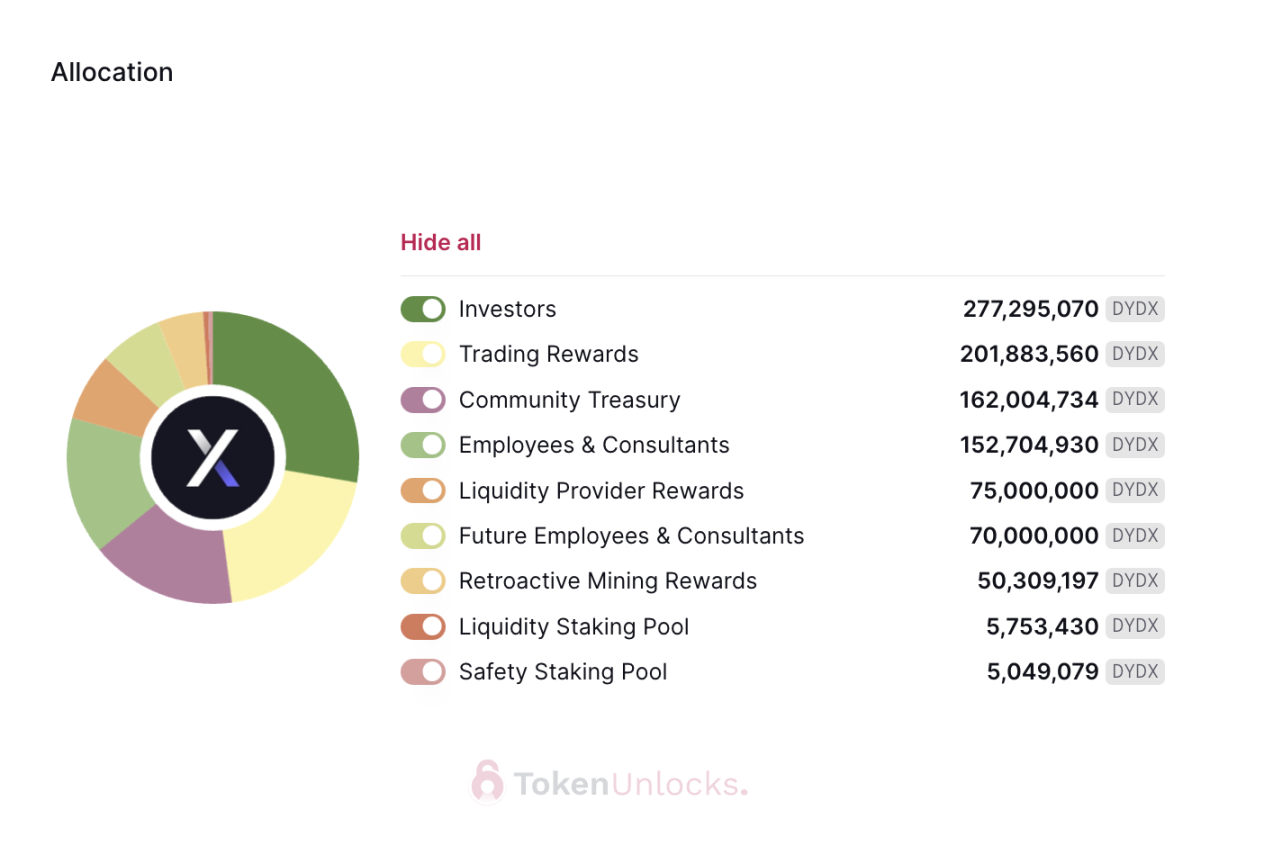This screenshot has height=864, width=1264.
Task: Turn off Liquidity Provider Rewards toggle
Action: [x=423, y=491]
